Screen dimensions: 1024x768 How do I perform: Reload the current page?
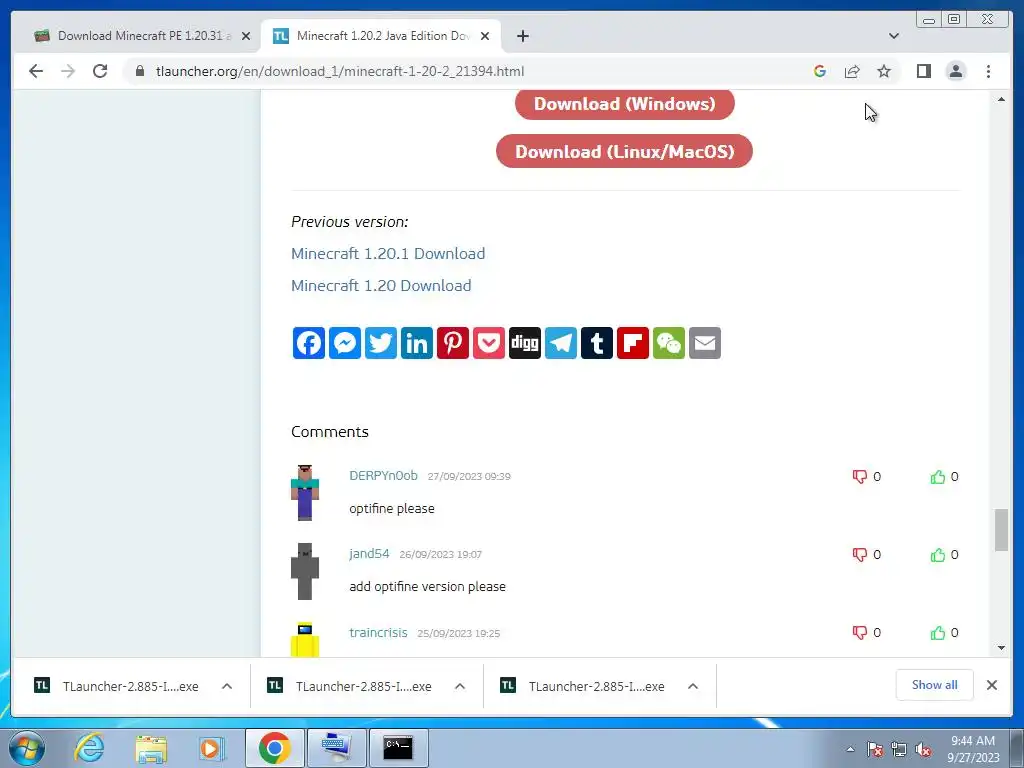click(x=100, y=71)
